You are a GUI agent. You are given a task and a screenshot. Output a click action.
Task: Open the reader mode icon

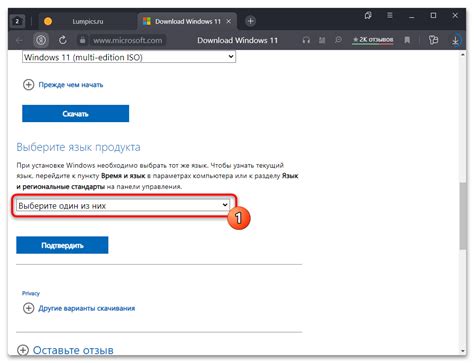coord(322,40)
